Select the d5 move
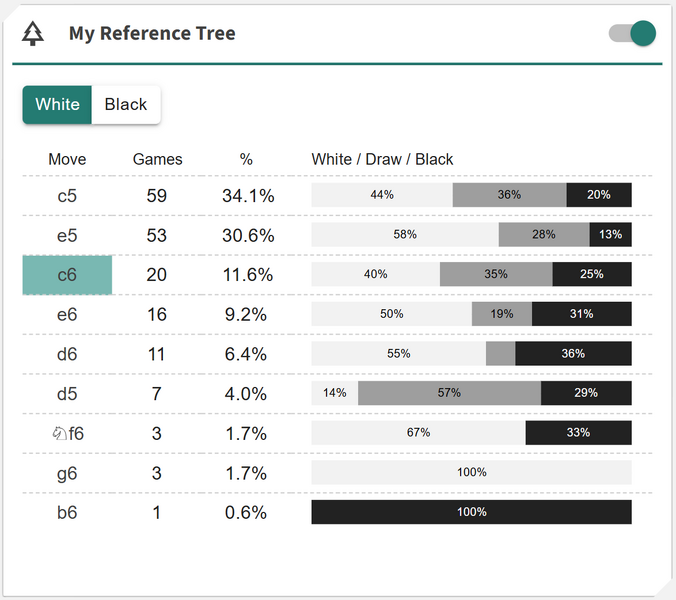This screenshot has width=676, height=600. [67, 394]
